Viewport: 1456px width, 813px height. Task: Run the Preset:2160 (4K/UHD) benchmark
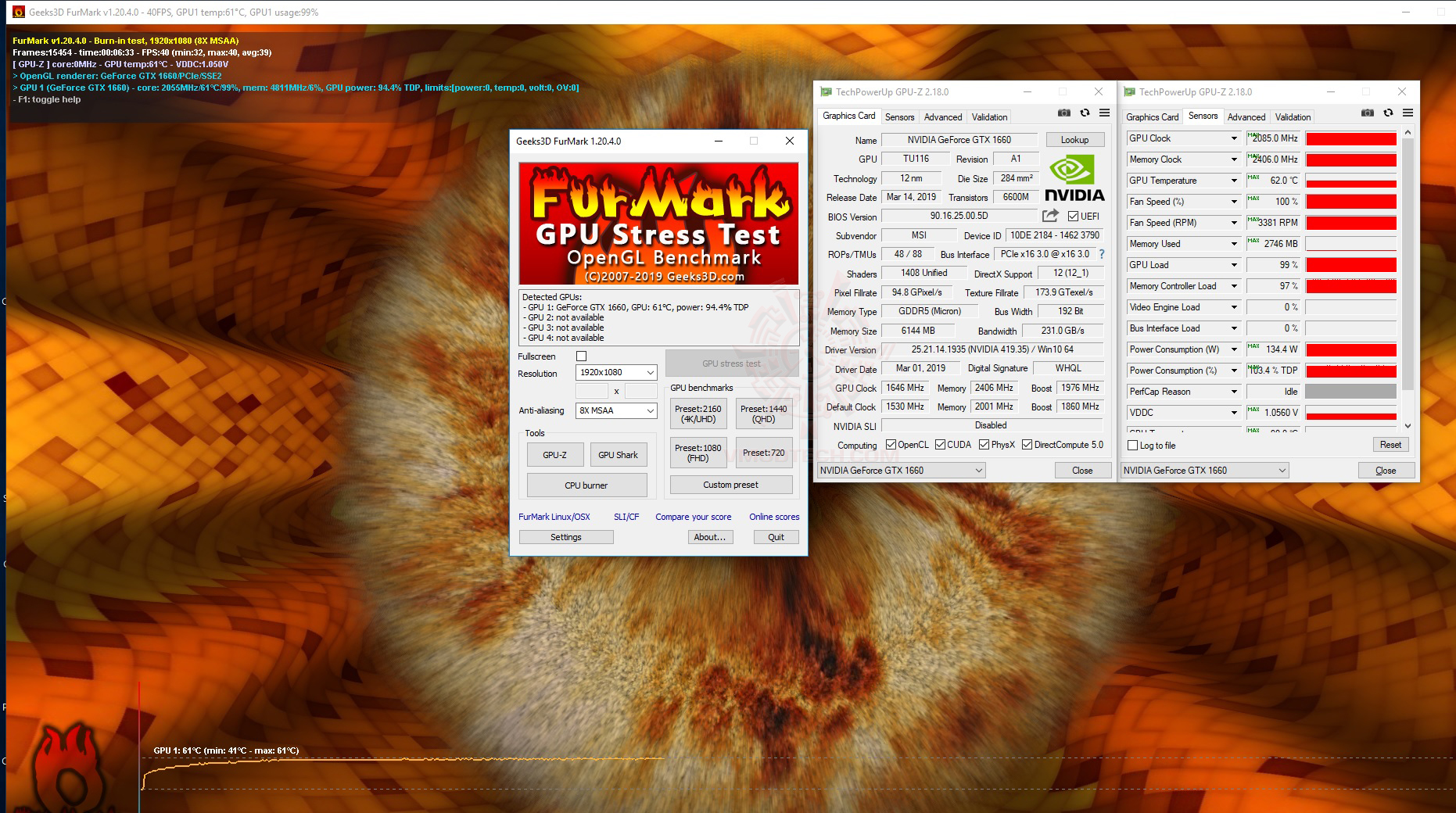point(698,414)
